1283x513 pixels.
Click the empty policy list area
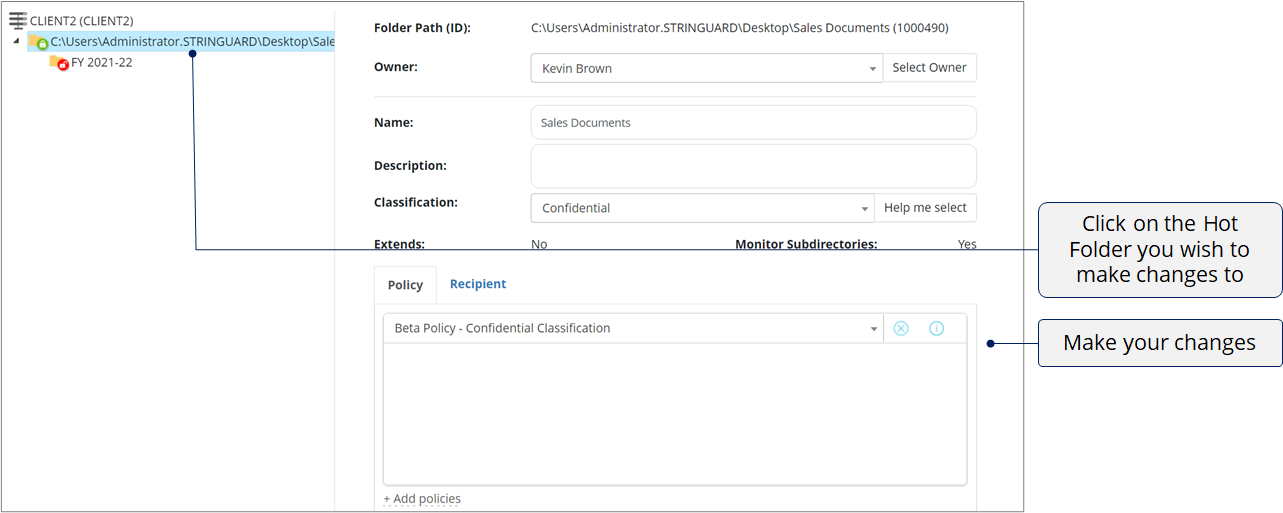pyautogui.click(x=675, y=414)
